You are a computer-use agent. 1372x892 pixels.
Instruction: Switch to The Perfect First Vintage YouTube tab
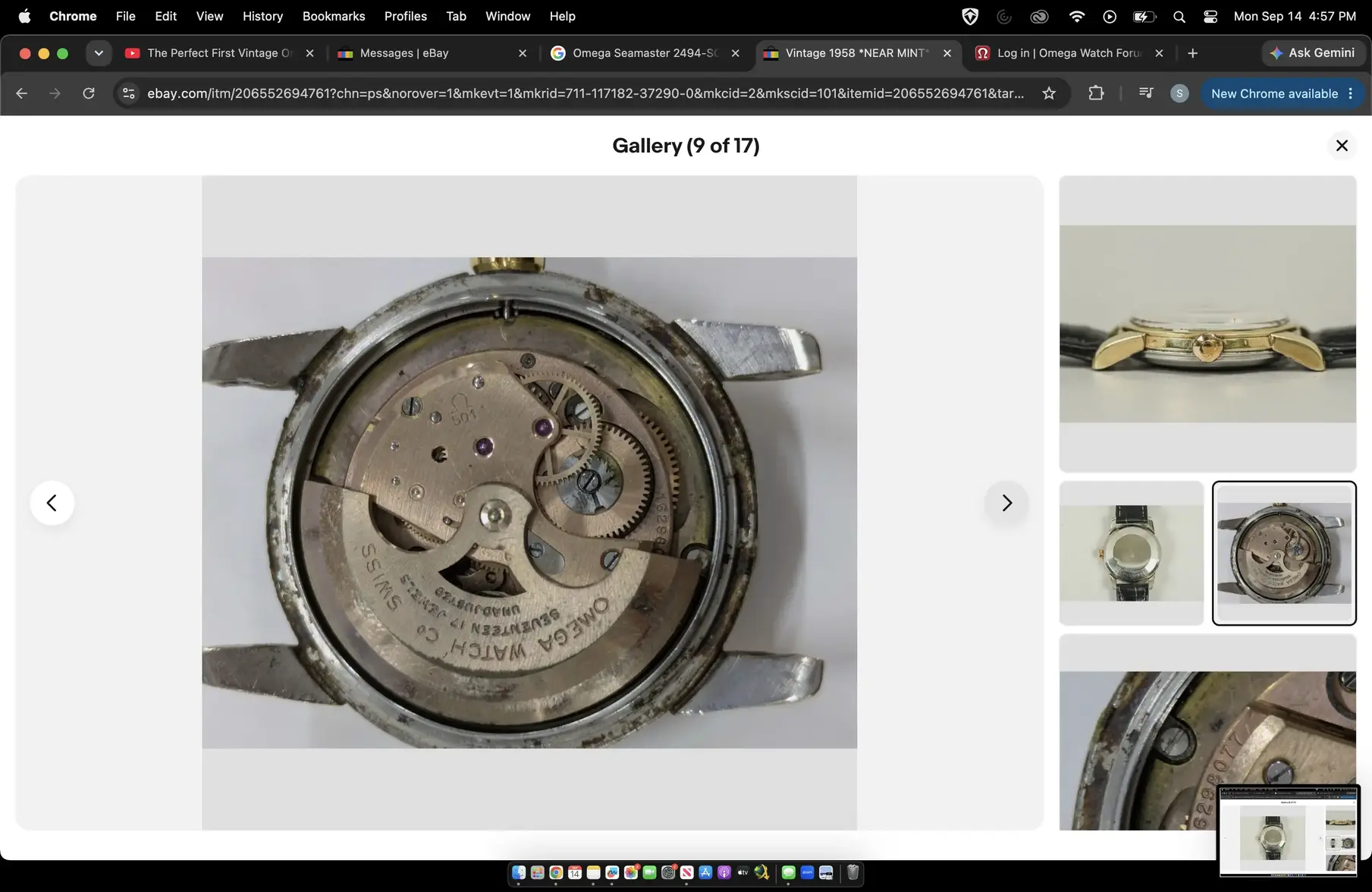click(x=220, y=53)
